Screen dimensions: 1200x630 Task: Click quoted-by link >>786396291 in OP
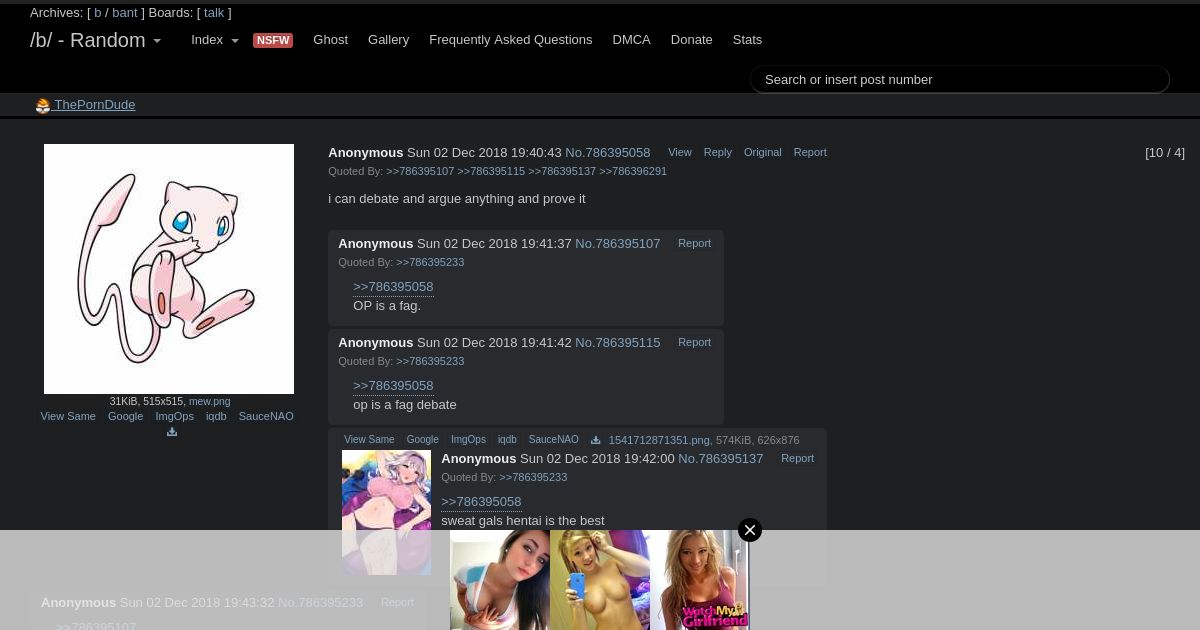(x=633, y=171)
